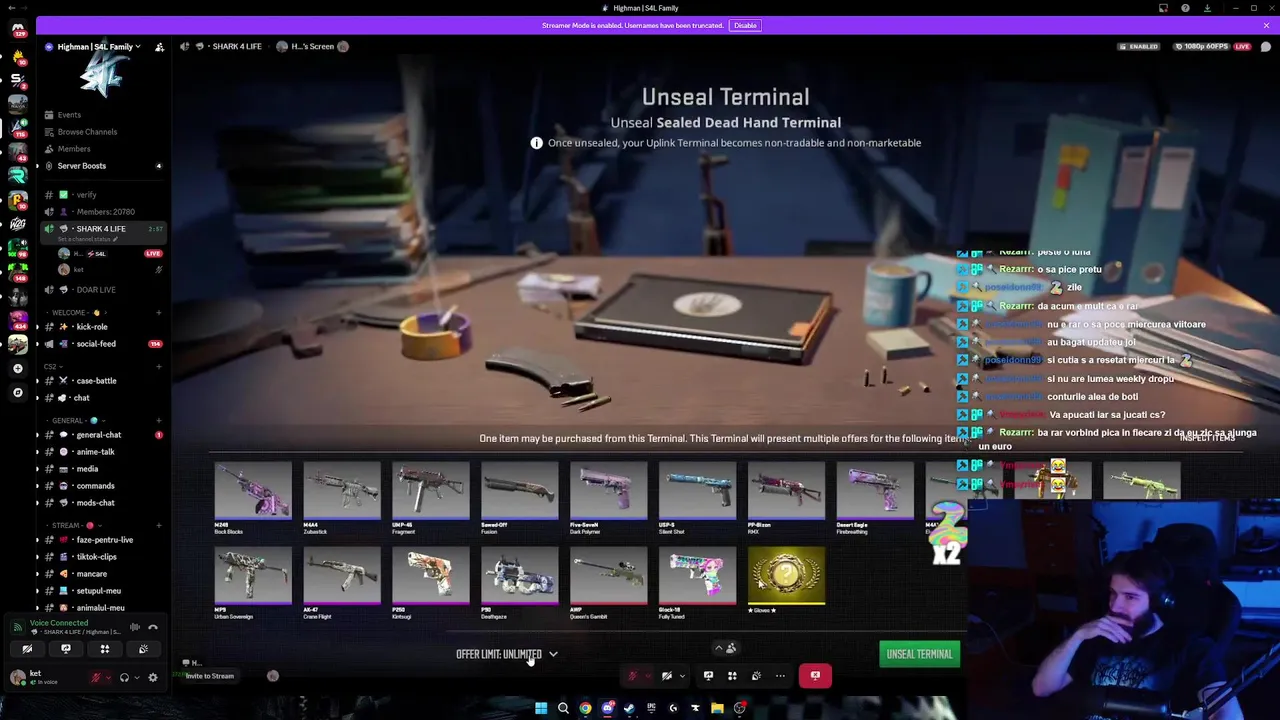
Task: Toggle deafen headphones in user panel
Action: pyautogui.click(x=124, y=678)
